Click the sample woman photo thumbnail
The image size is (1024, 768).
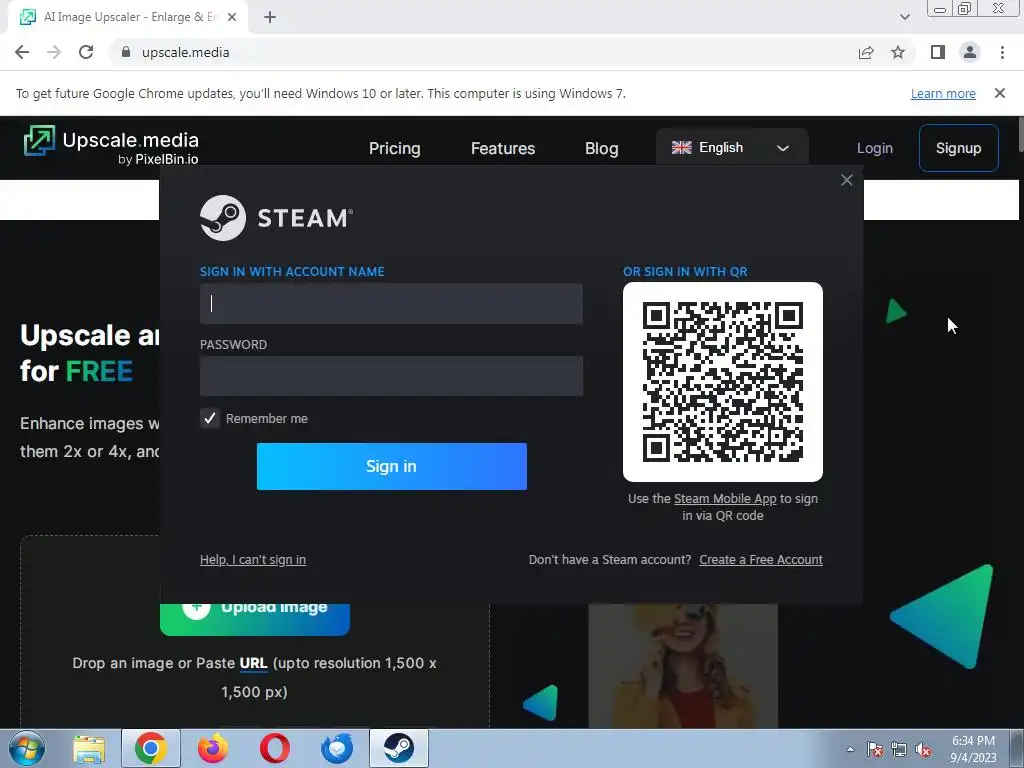click(683, 665)
